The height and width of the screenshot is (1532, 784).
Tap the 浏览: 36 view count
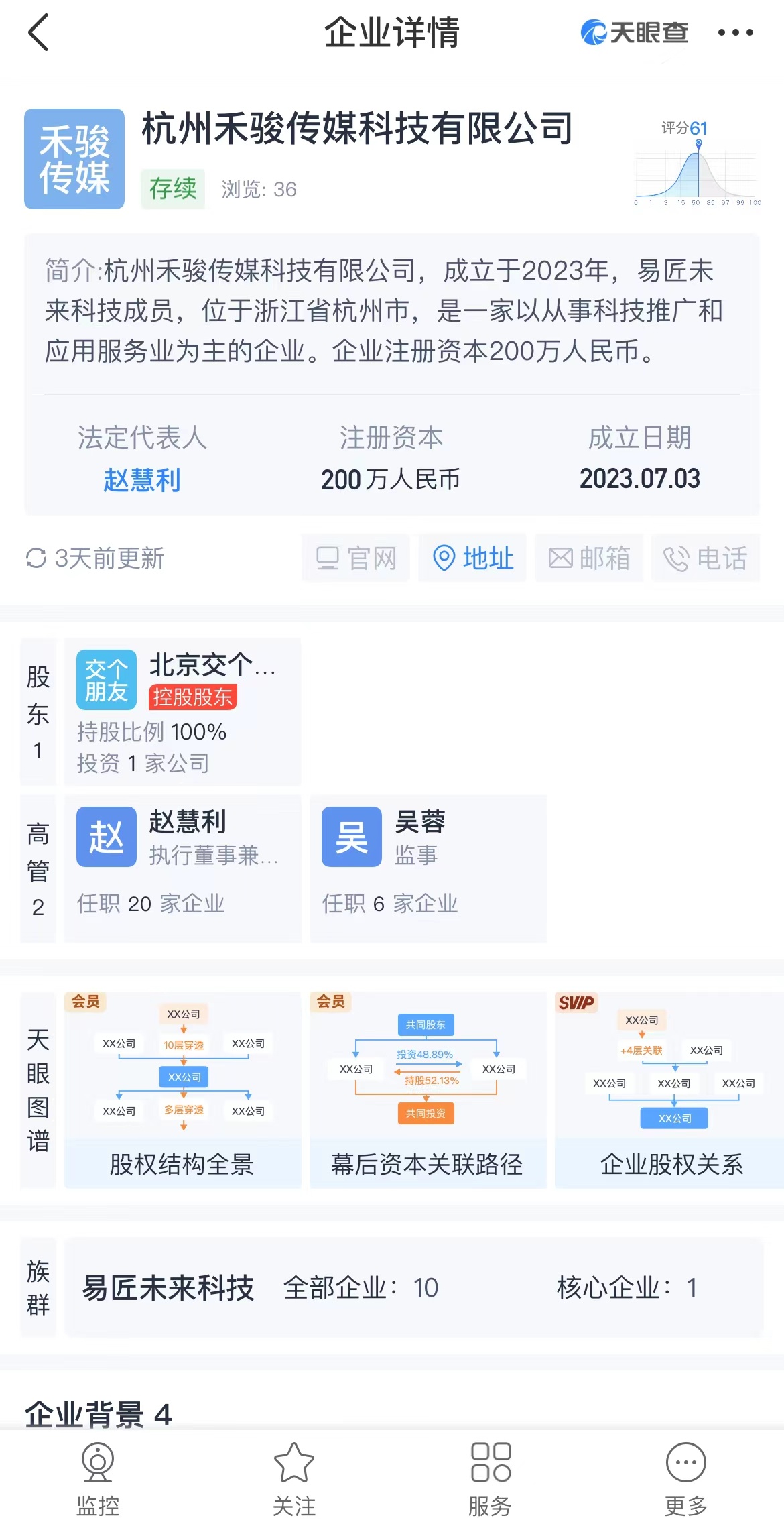pos(259,189)
